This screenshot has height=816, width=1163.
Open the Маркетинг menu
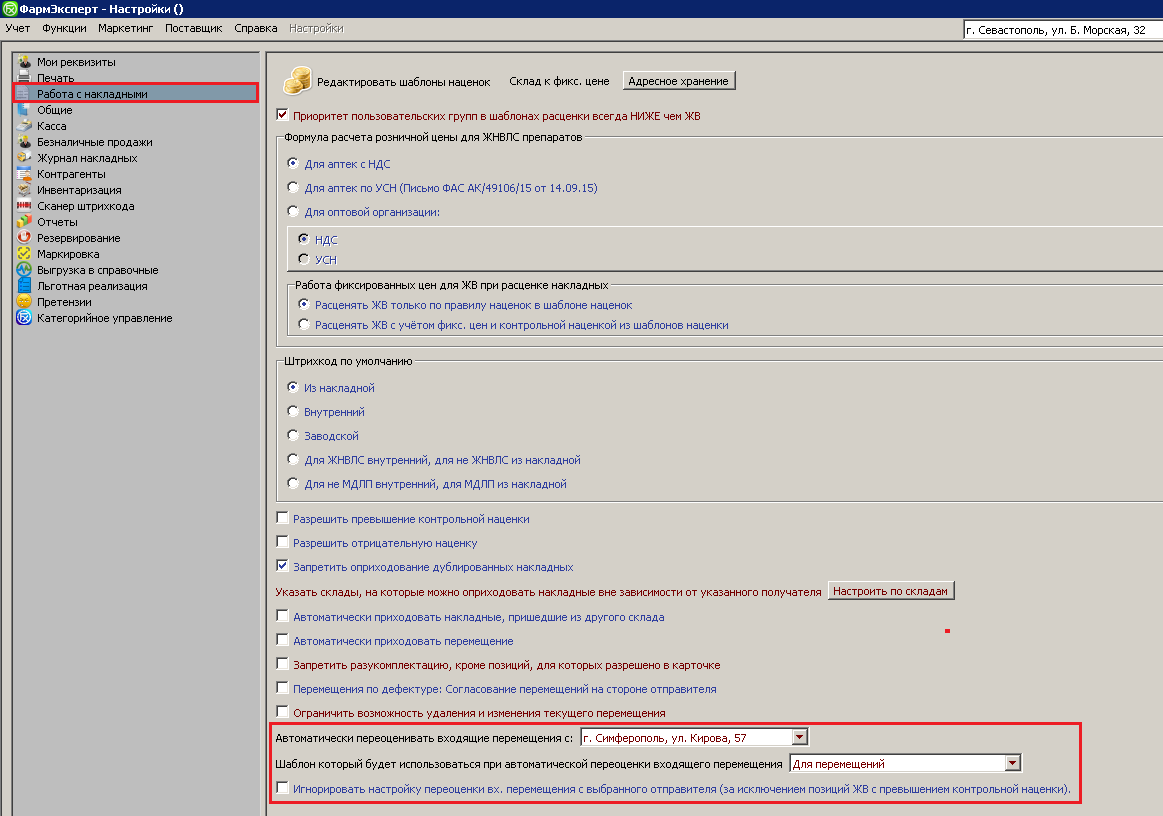(125, 28)
